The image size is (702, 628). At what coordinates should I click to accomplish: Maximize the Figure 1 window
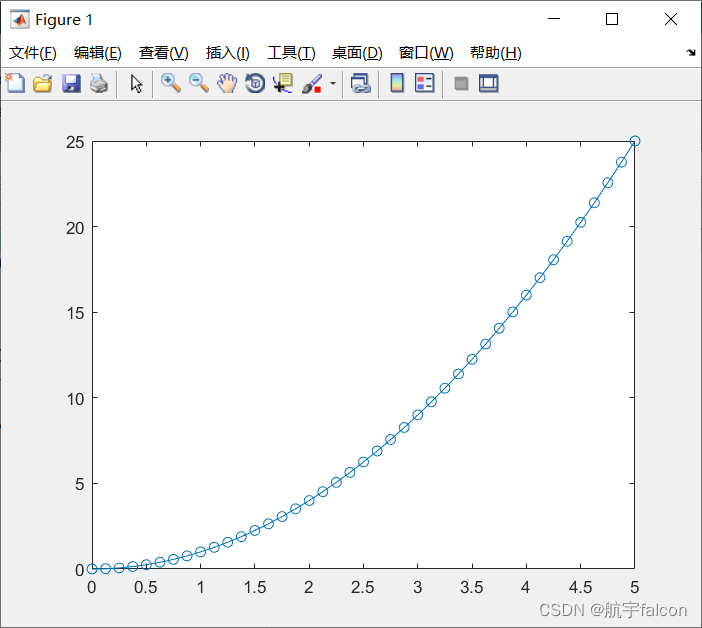(612, 19)
